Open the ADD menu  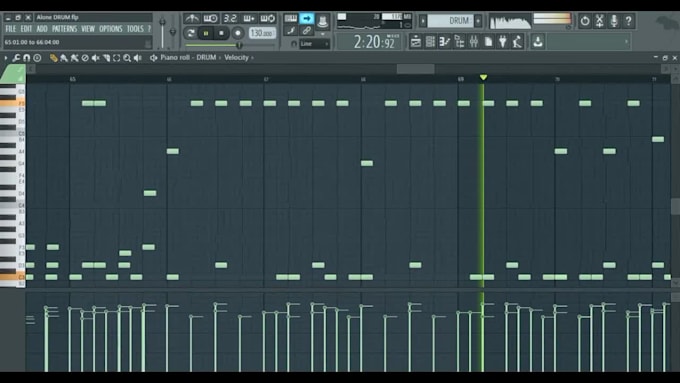42,29
